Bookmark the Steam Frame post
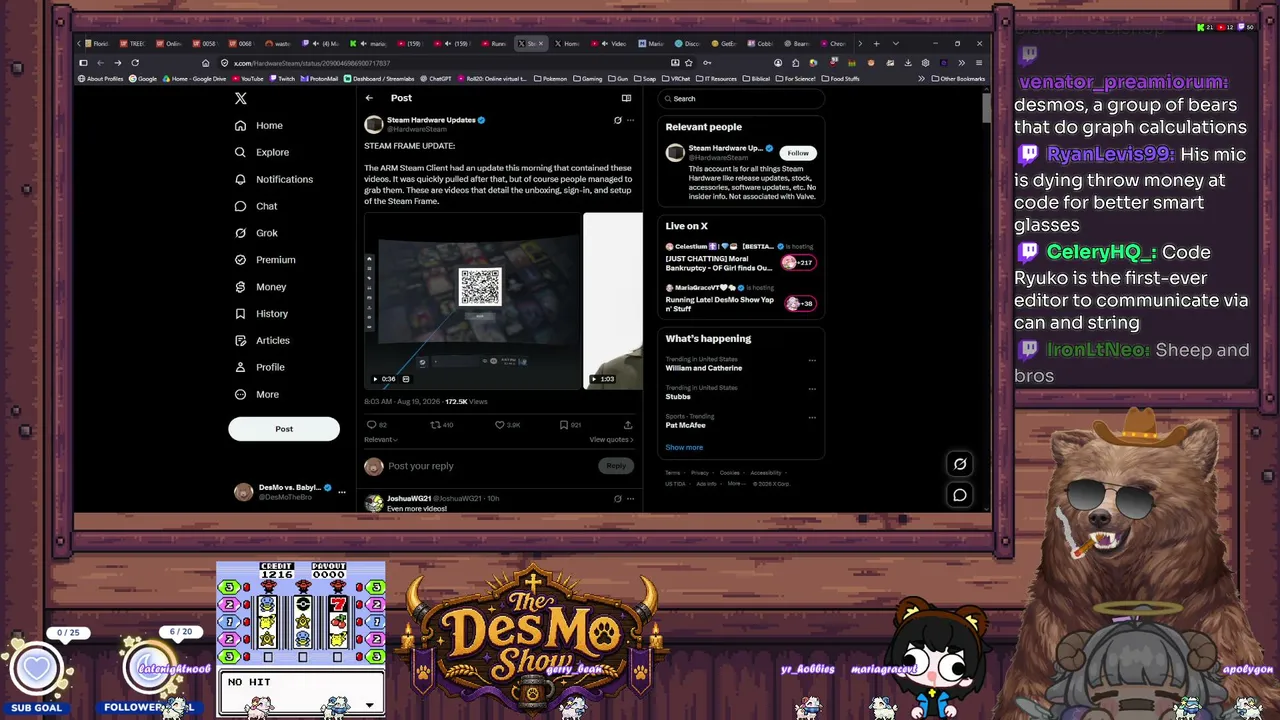Screen dimensions: 1280x720 pyautogui.click(x=570, y=425)
